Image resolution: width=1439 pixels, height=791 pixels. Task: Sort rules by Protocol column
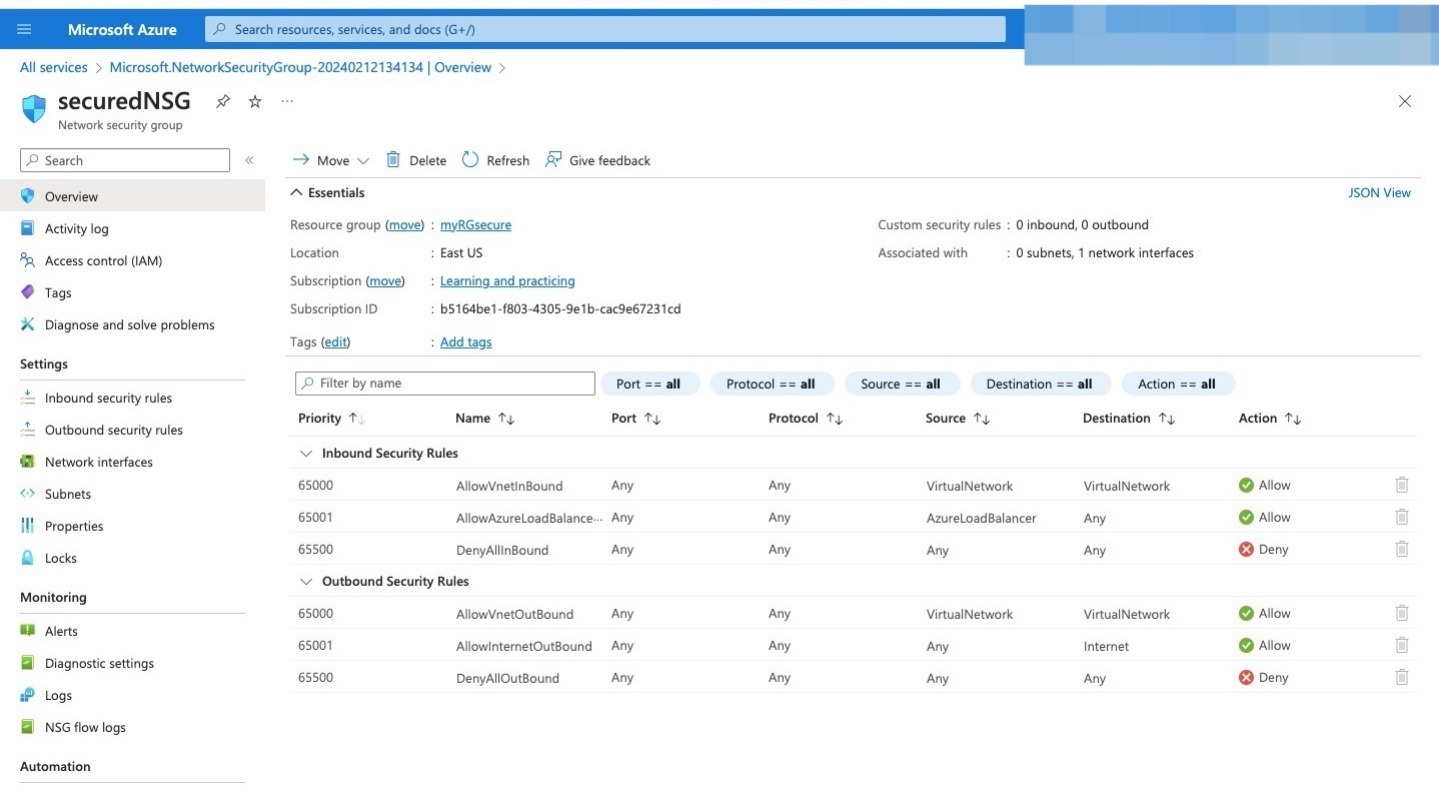(x=834, y=418)
